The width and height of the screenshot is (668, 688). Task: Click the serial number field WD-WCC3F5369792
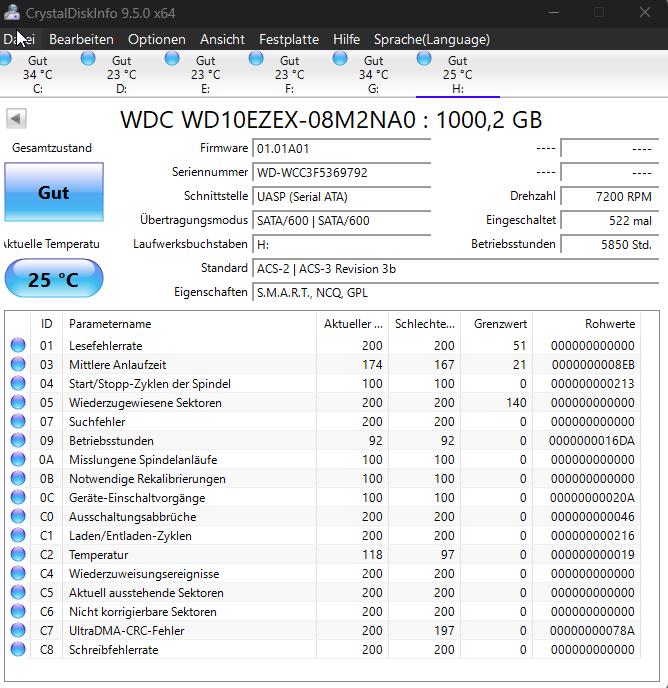click(341, 172)
